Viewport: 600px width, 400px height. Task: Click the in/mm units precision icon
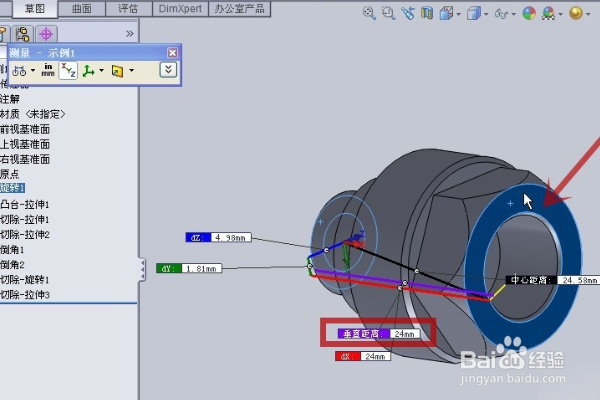tap(48, 70)
